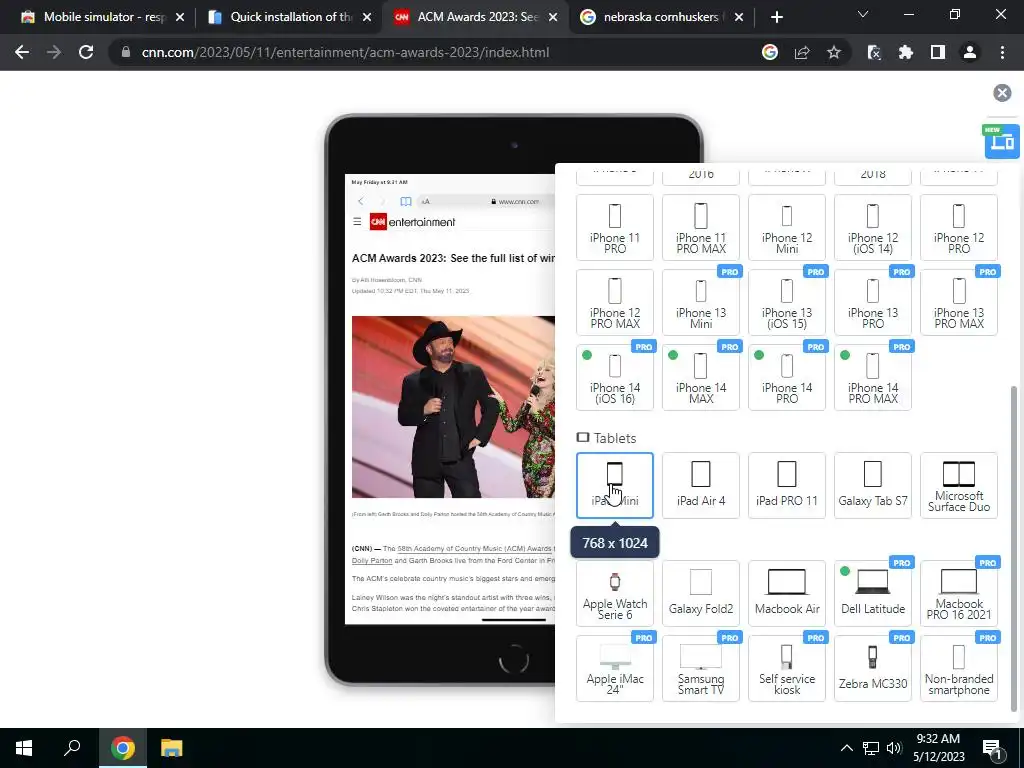Switch to the Quick installation tab
The image size is (1024, 768).
289,17
